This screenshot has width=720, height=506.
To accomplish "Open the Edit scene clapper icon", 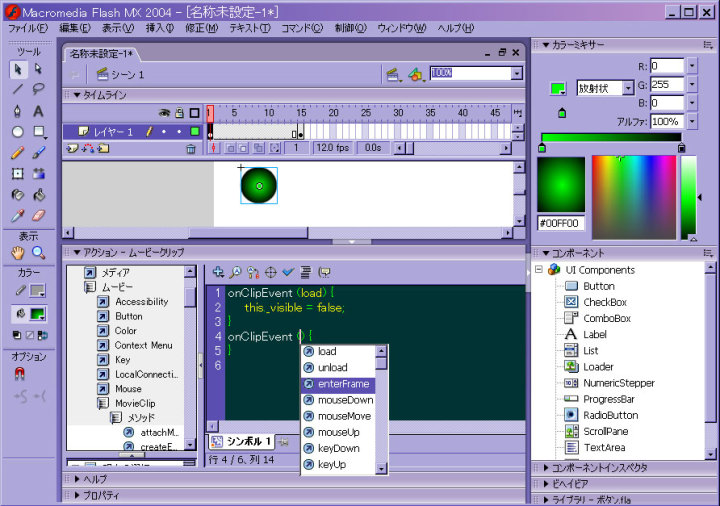I will pos(393,74).
